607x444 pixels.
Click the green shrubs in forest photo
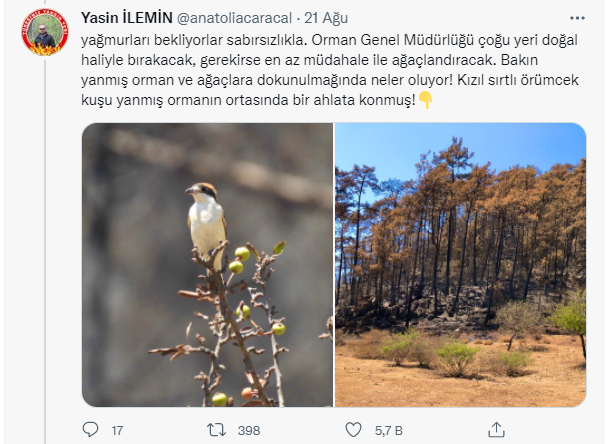457,354
